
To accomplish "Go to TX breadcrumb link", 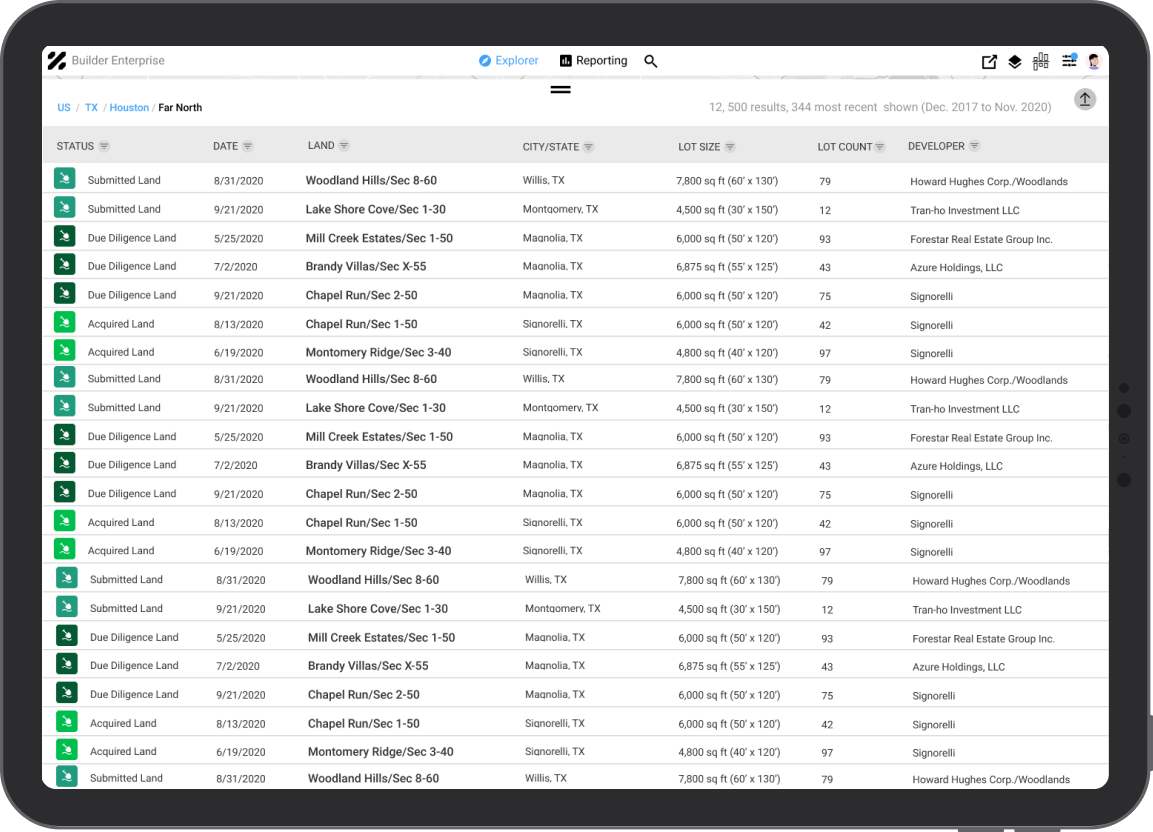I will tap(91, 107).
